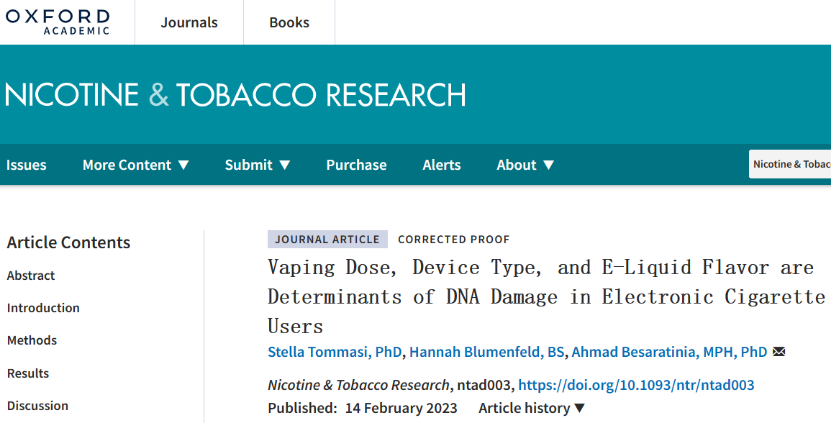
Task: Open the Books tab
Action: click(x=289, y=22)
